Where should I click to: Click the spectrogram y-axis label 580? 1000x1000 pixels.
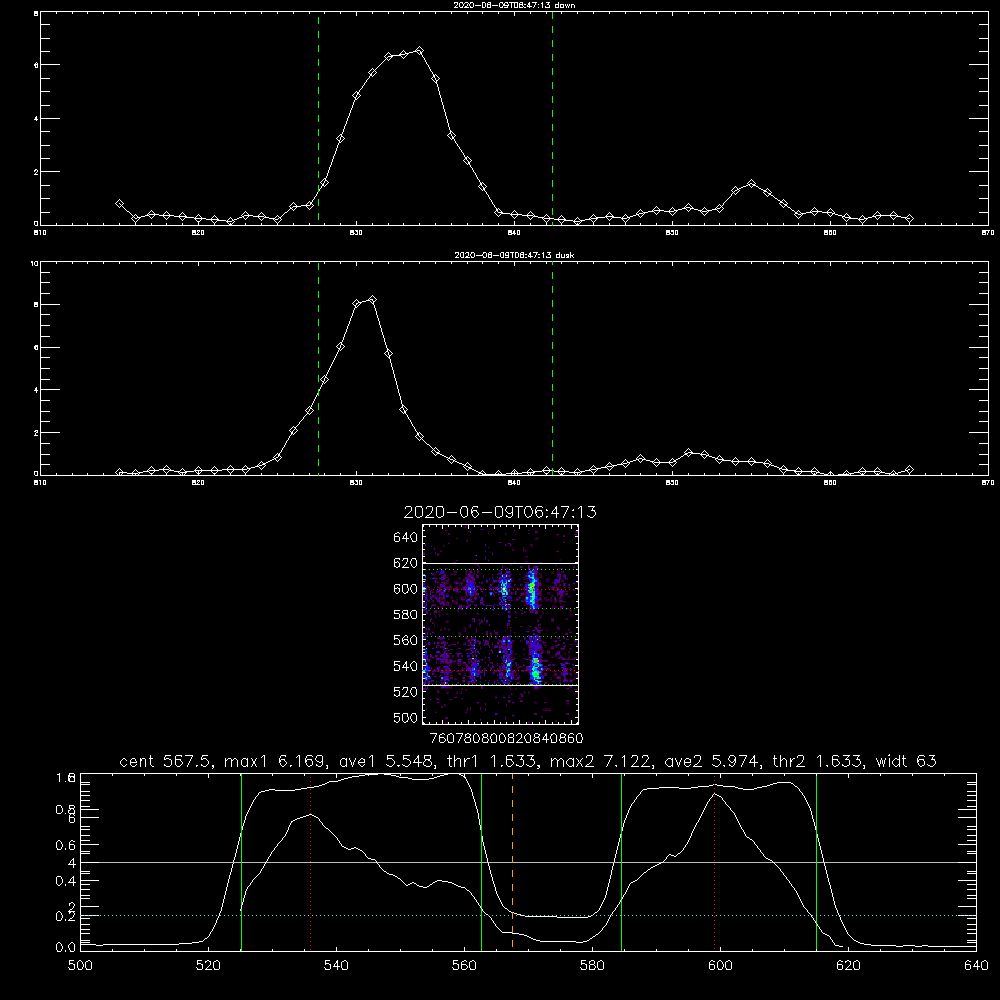(x=406, y=615)
